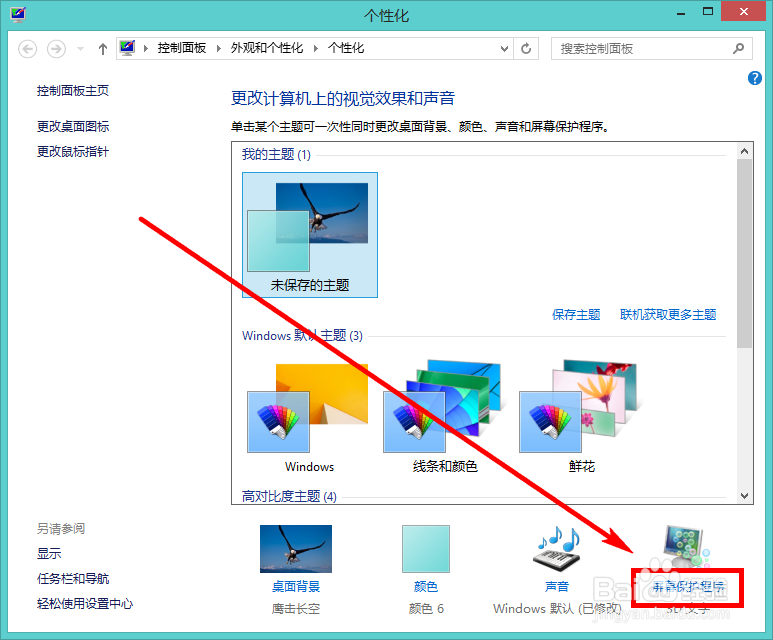Open 声音 piano keyboard icon
This screenshot has width=773, height=640.
click(557, 549)
